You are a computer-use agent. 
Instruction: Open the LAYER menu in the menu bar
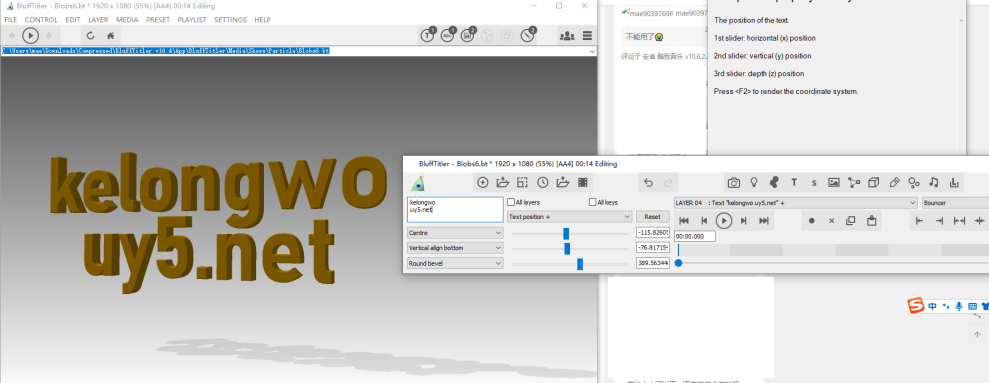[x=98, y=20]
